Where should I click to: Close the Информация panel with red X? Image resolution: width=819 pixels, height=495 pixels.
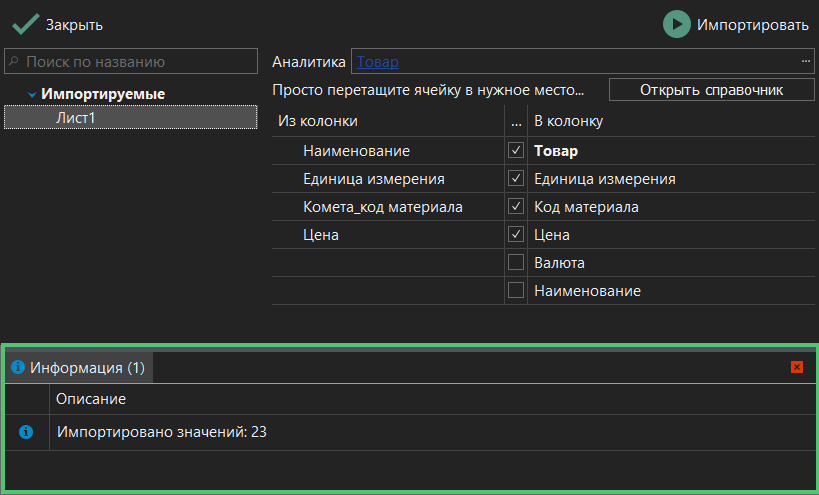[x=797, y=367]
